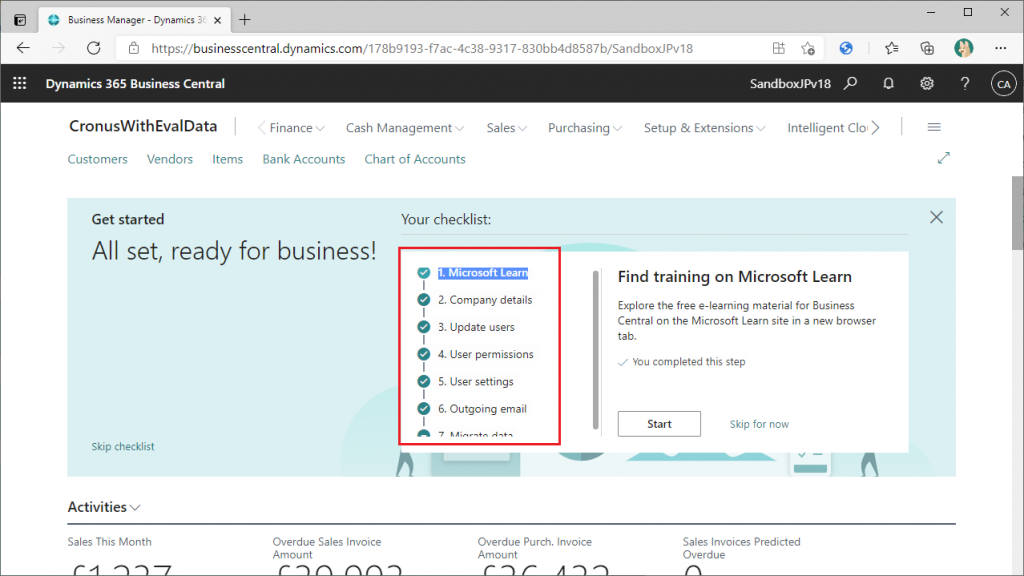Click the check mark next to Company details

[x=424, y=300]
